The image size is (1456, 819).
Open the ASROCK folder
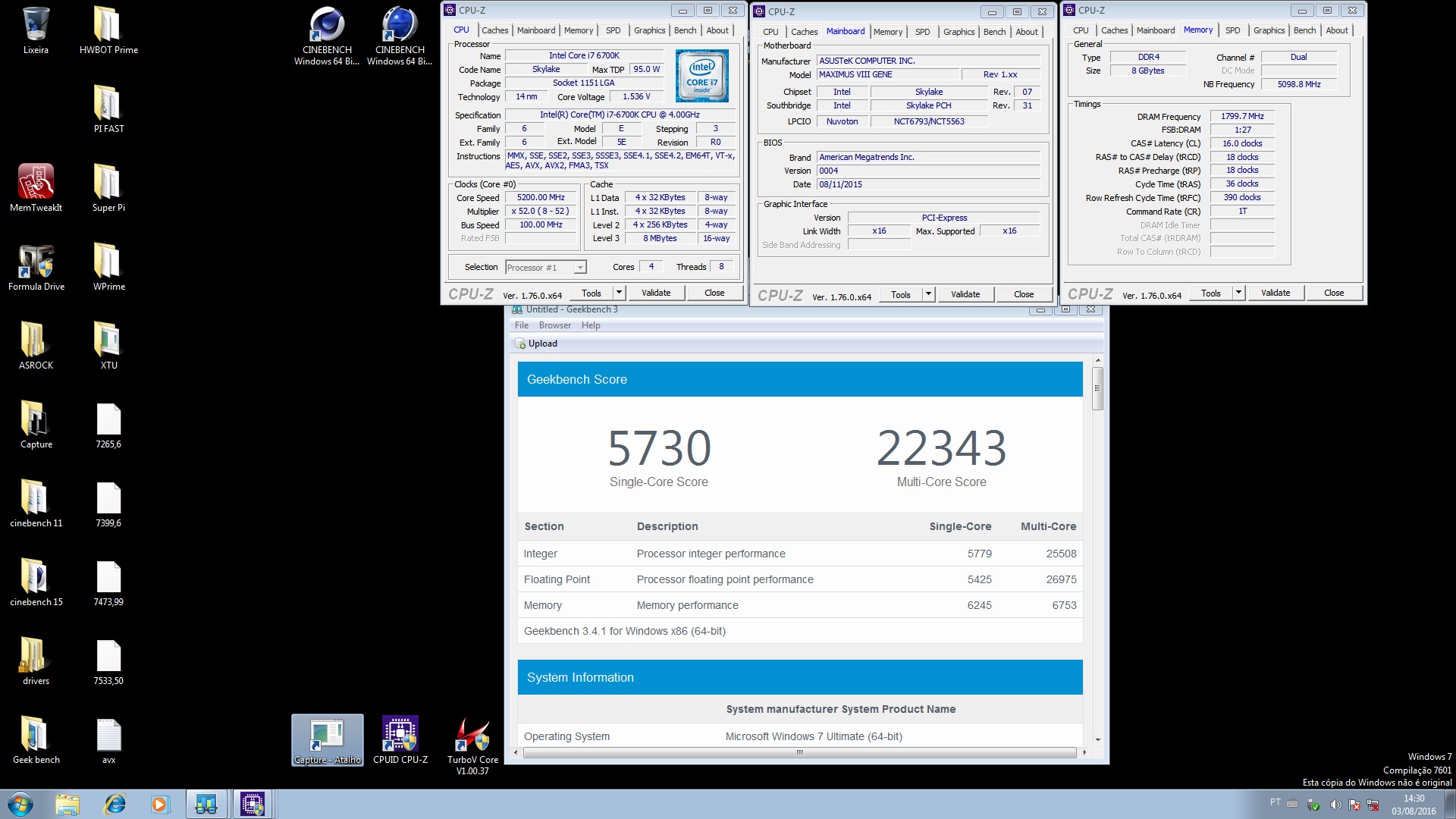pos(36,346)
